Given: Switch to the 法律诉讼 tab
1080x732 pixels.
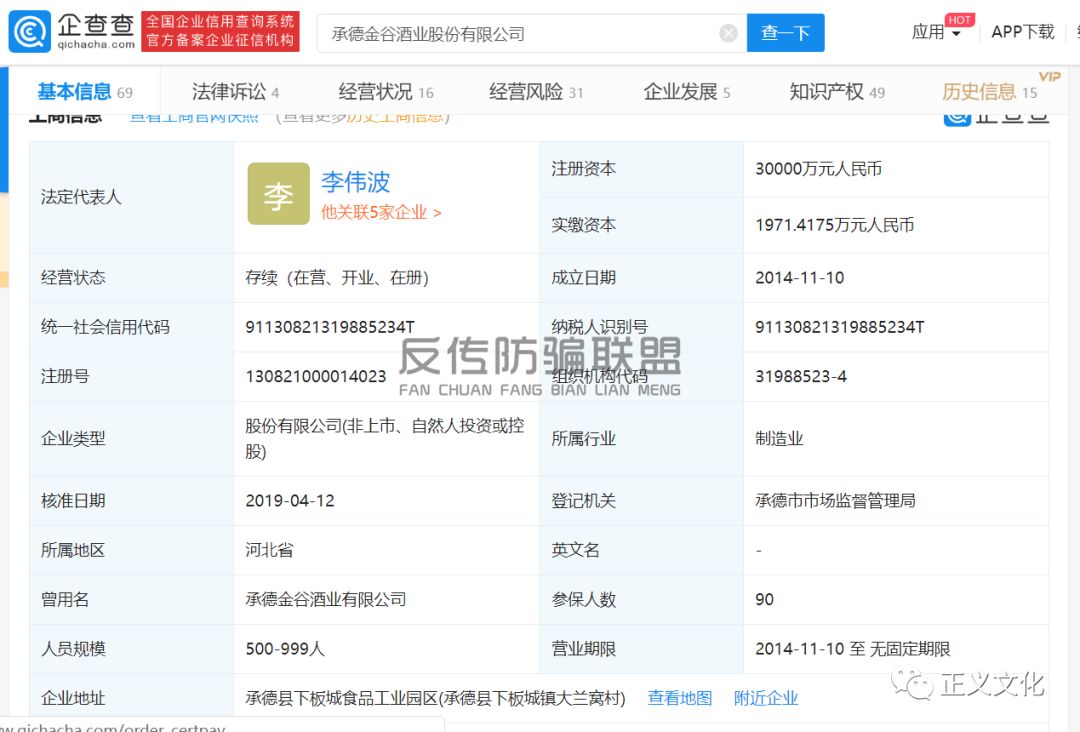Looking at the screenshot, I should pyautogui.click(x=228, y=91).
